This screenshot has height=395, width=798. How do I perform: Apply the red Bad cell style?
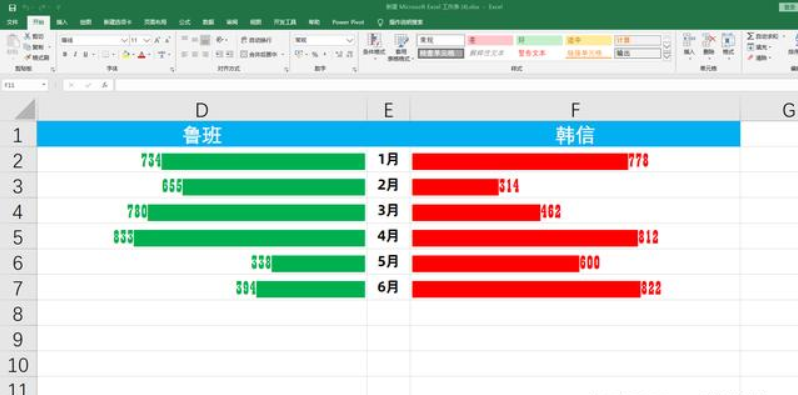pos(490,40)
